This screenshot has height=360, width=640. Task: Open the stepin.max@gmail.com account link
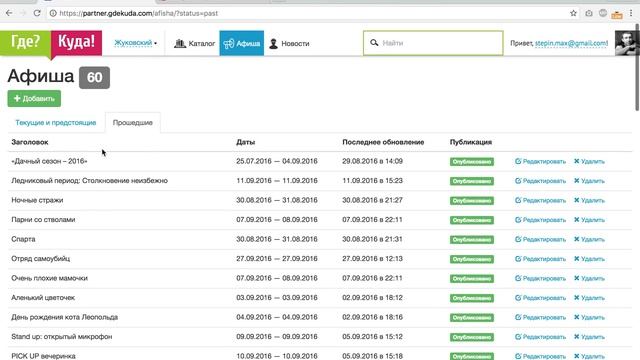click(571, 43)
